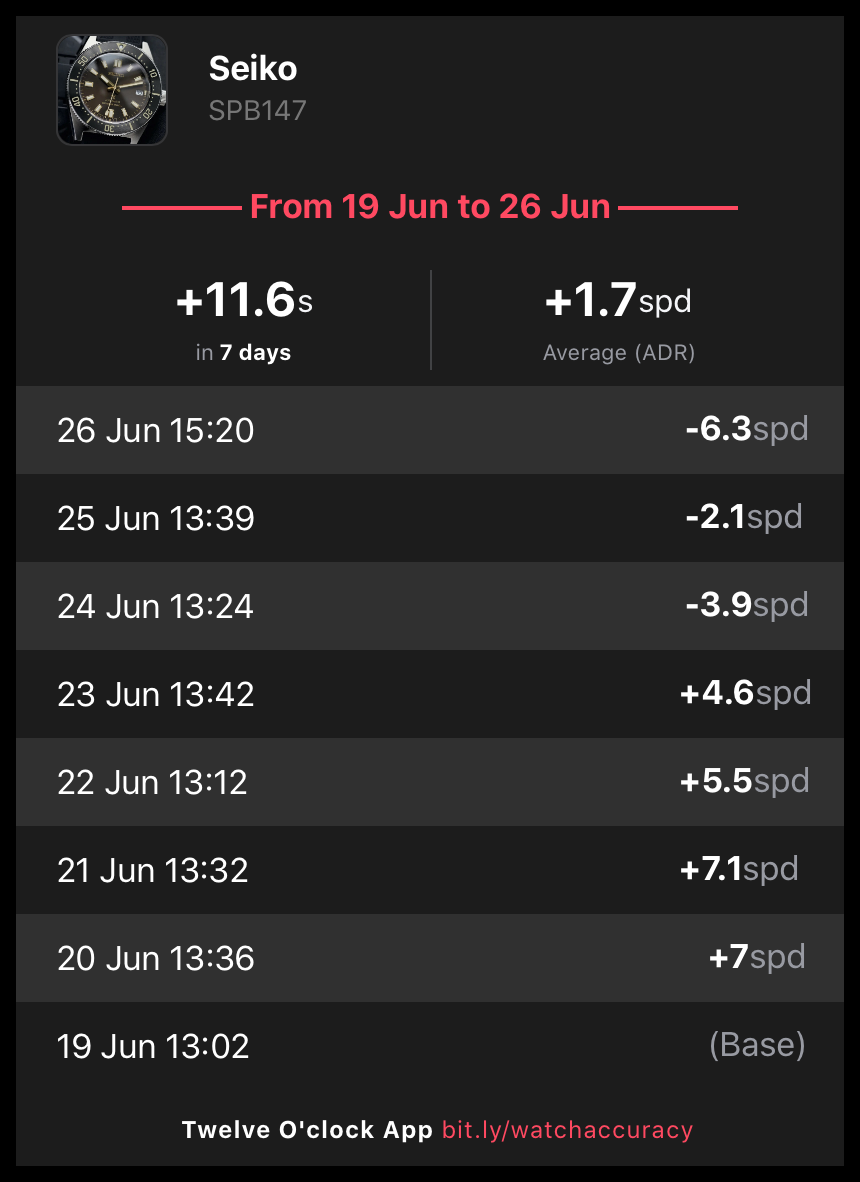Click the Average (ADR) label
The width and height of the screenshot is (860, 1182).
tap(618, 353)
